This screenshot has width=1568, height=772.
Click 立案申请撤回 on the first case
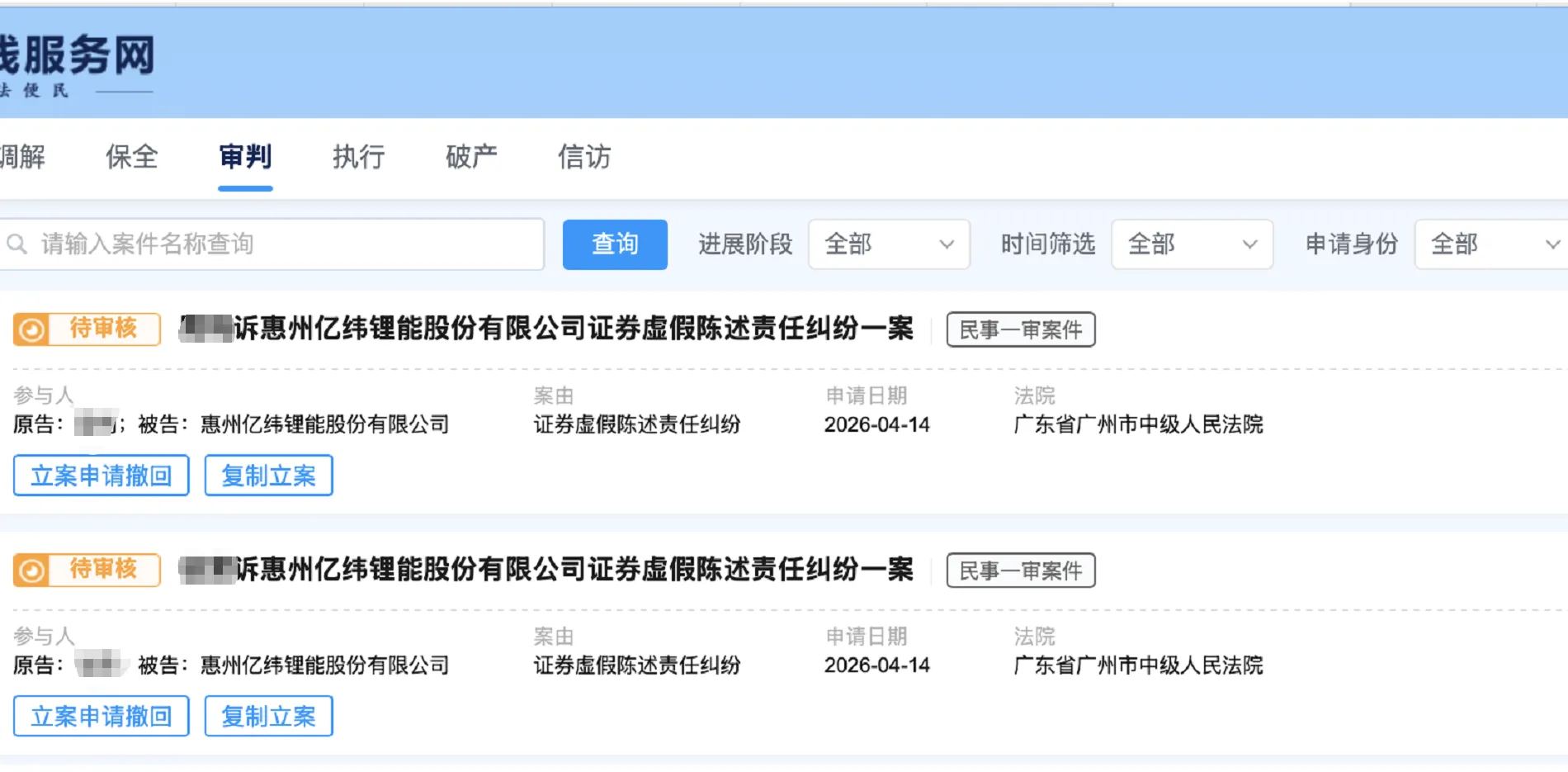(102, 476)
